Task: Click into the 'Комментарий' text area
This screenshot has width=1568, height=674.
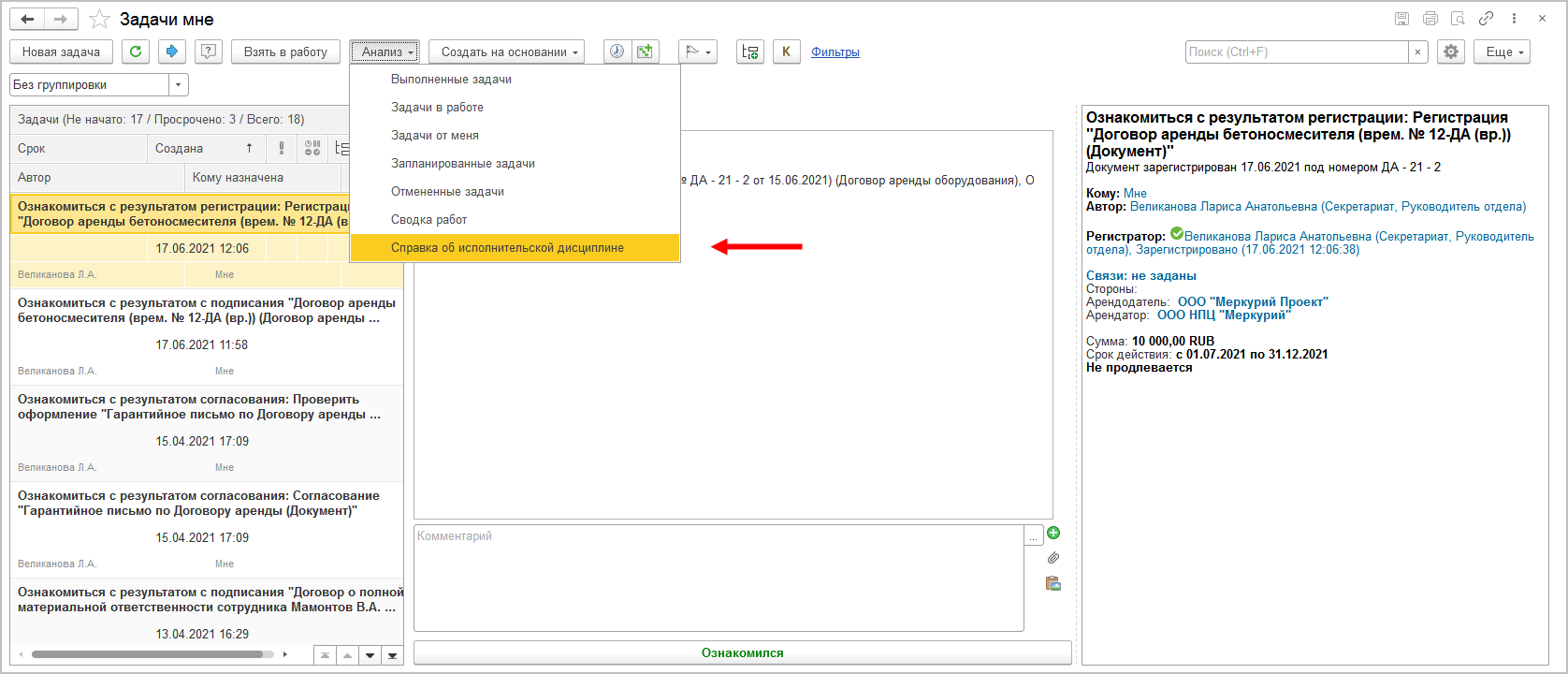Action: coord(719,578)
